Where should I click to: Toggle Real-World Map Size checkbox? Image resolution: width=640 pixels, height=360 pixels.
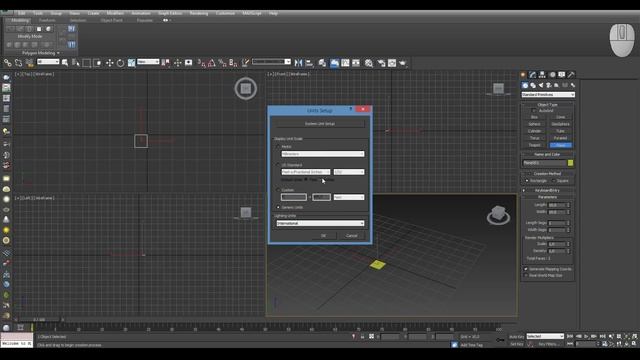(526, 276)
